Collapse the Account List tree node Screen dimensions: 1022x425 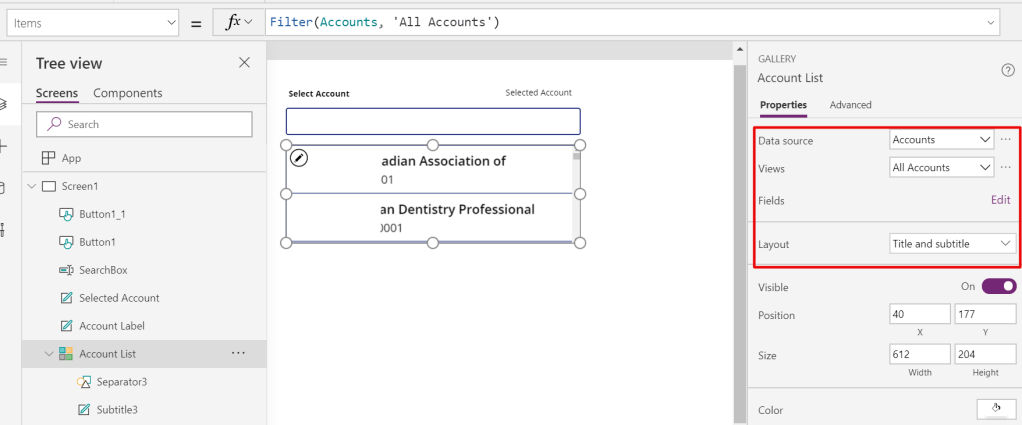point(48,354)
